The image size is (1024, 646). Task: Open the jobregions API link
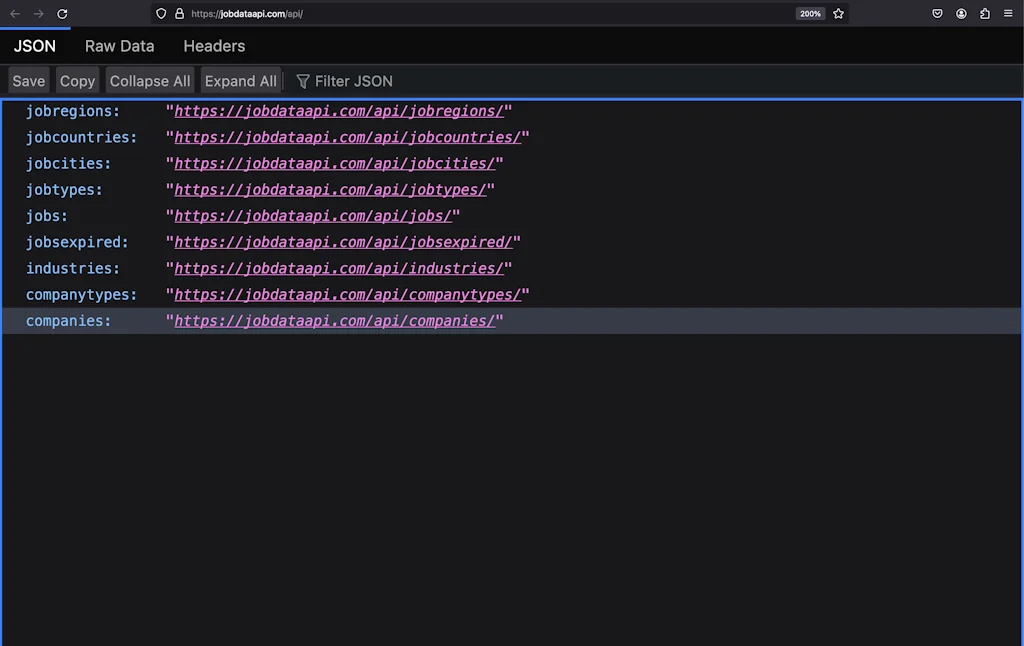(338, 111)
